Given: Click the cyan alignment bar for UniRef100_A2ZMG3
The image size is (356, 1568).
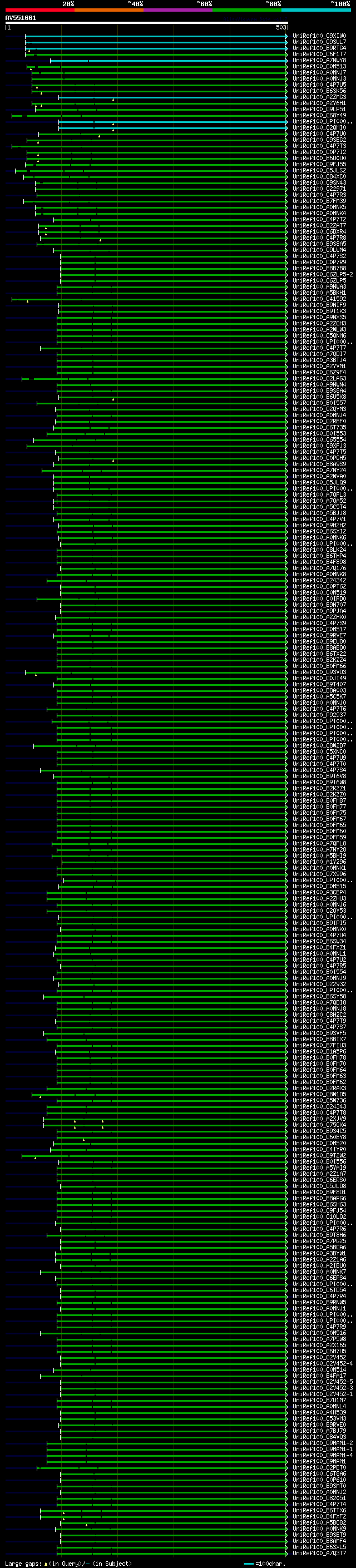Looking at the screenshot, I should pos(173,97).
